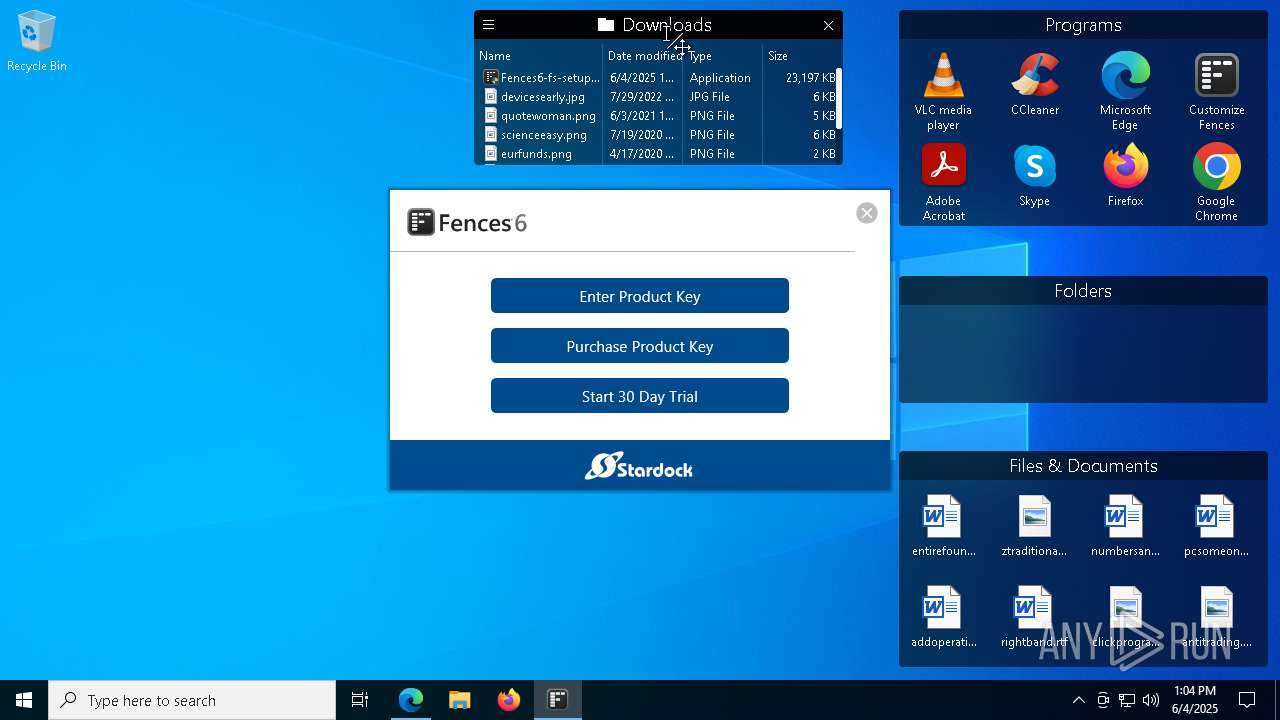
Task: Click Enter Product Key button
Action: (x=640, y=296)
